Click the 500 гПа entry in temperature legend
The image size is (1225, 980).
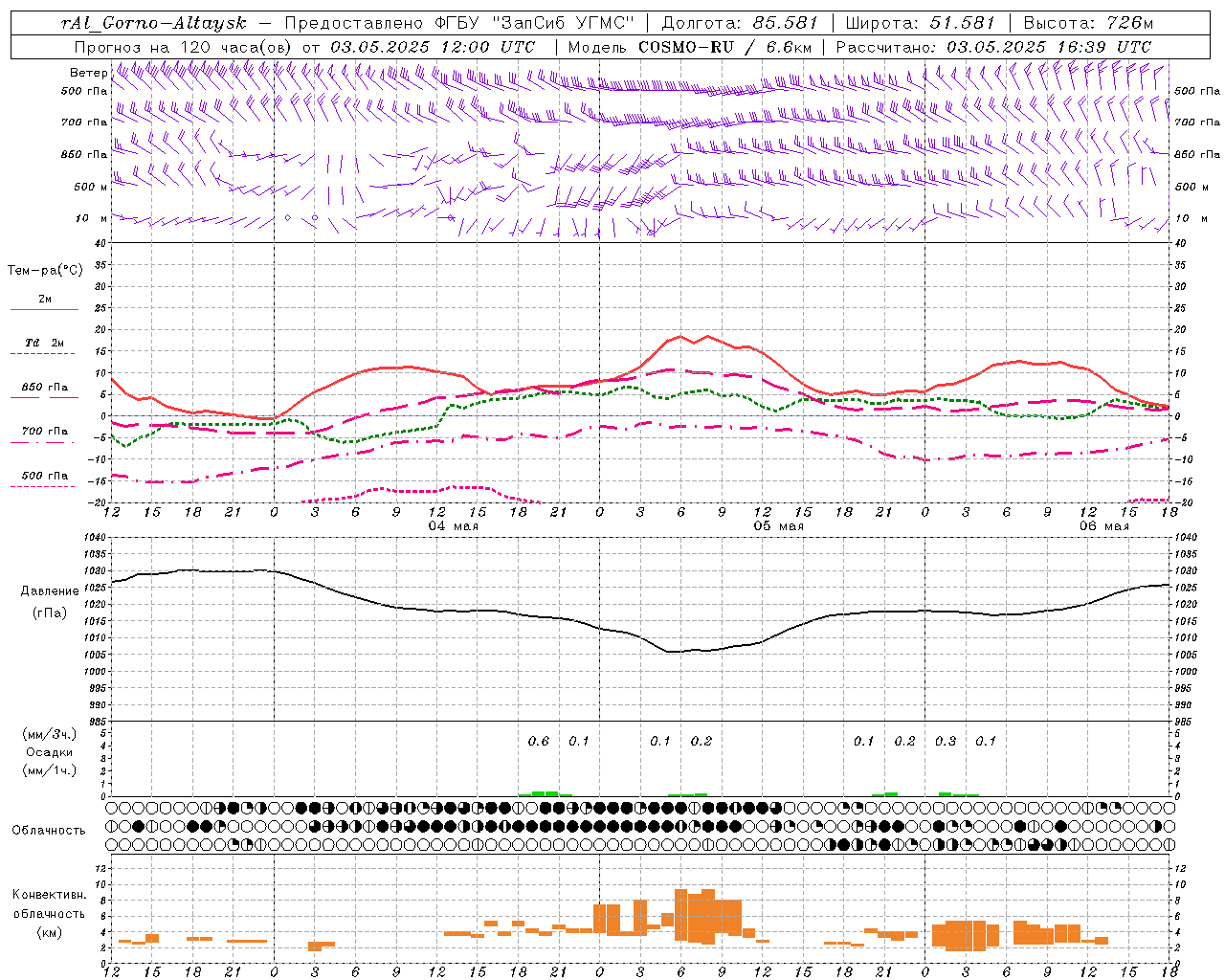45,475
